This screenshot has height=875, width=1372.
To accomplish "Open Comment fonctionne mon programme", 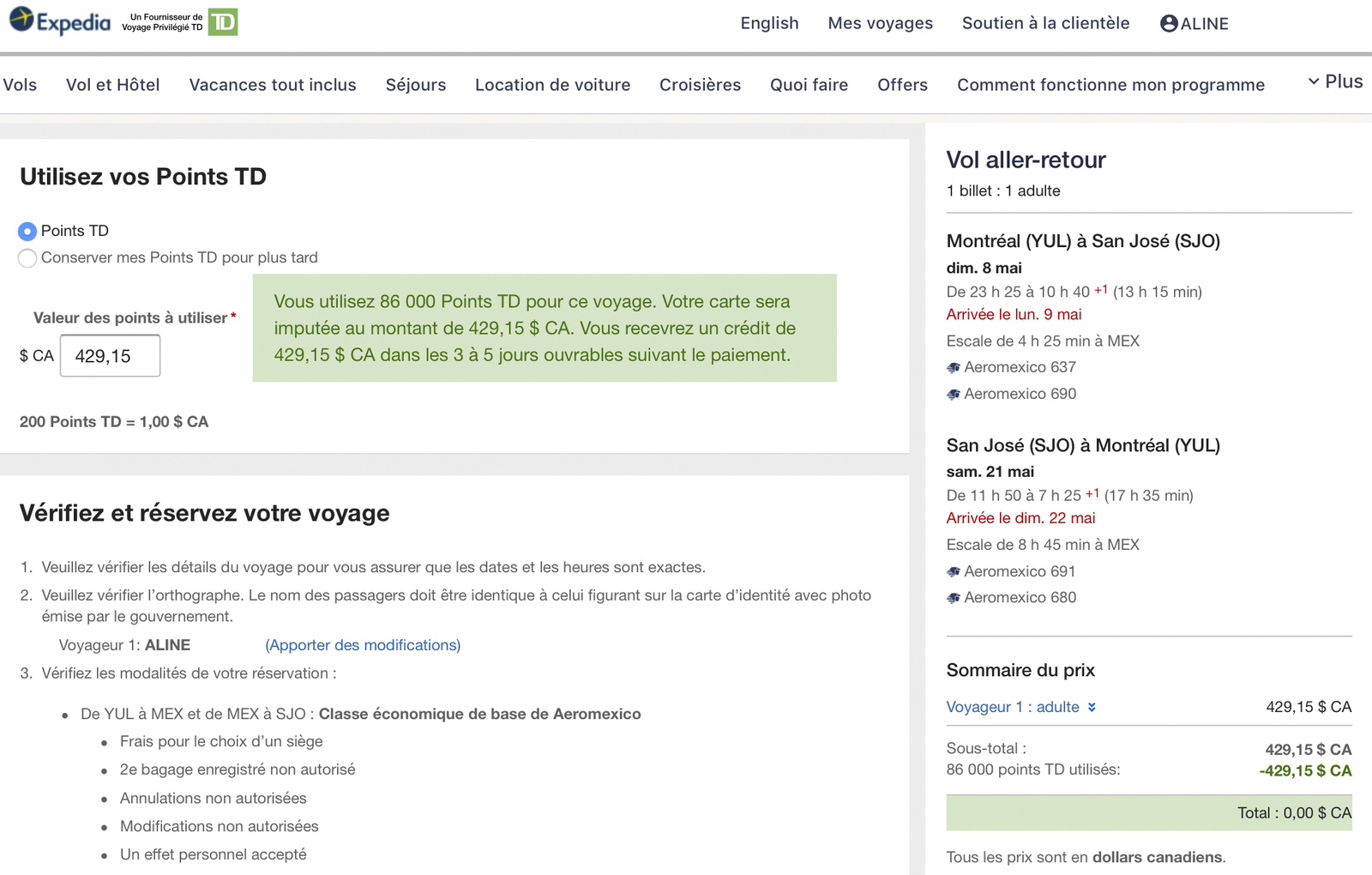I will (x=1110, y=85).
